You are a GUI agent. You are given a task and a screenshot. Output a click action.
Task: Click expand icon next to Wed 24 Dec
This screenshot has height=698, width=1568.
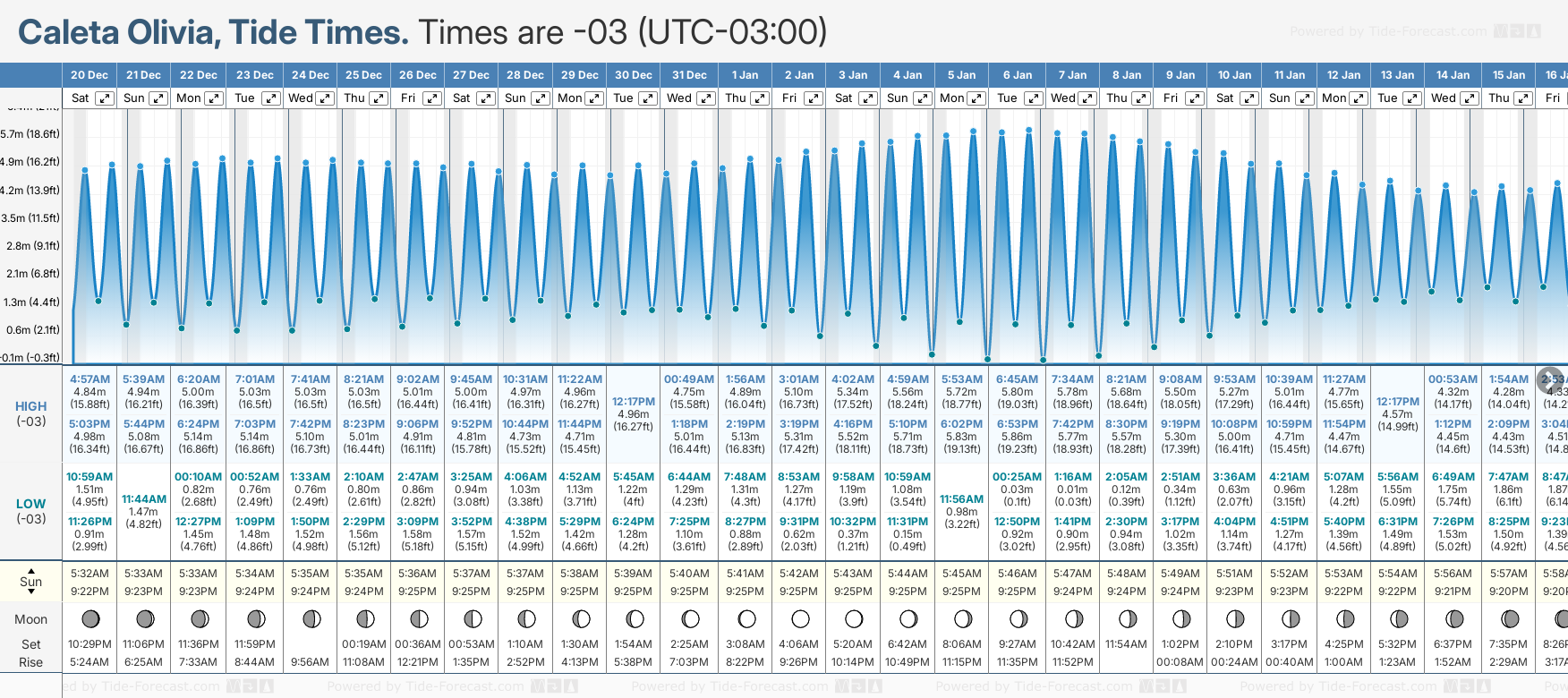[x=325, y=98]
